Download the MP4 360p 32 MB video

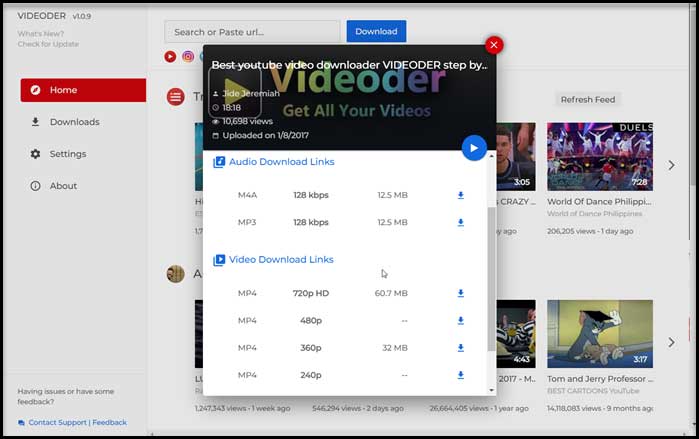click(461, 348)
